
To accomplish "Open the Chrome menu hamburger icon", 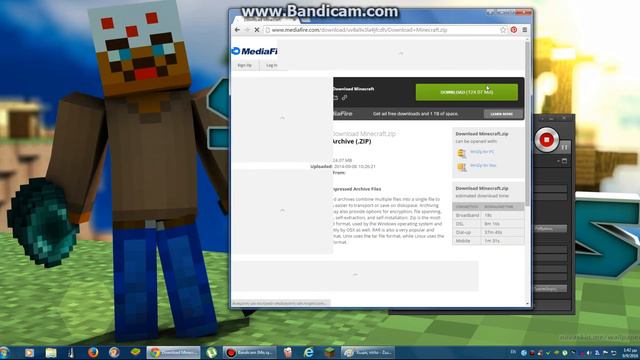I will pyautogui.click(x=524, y=30).
